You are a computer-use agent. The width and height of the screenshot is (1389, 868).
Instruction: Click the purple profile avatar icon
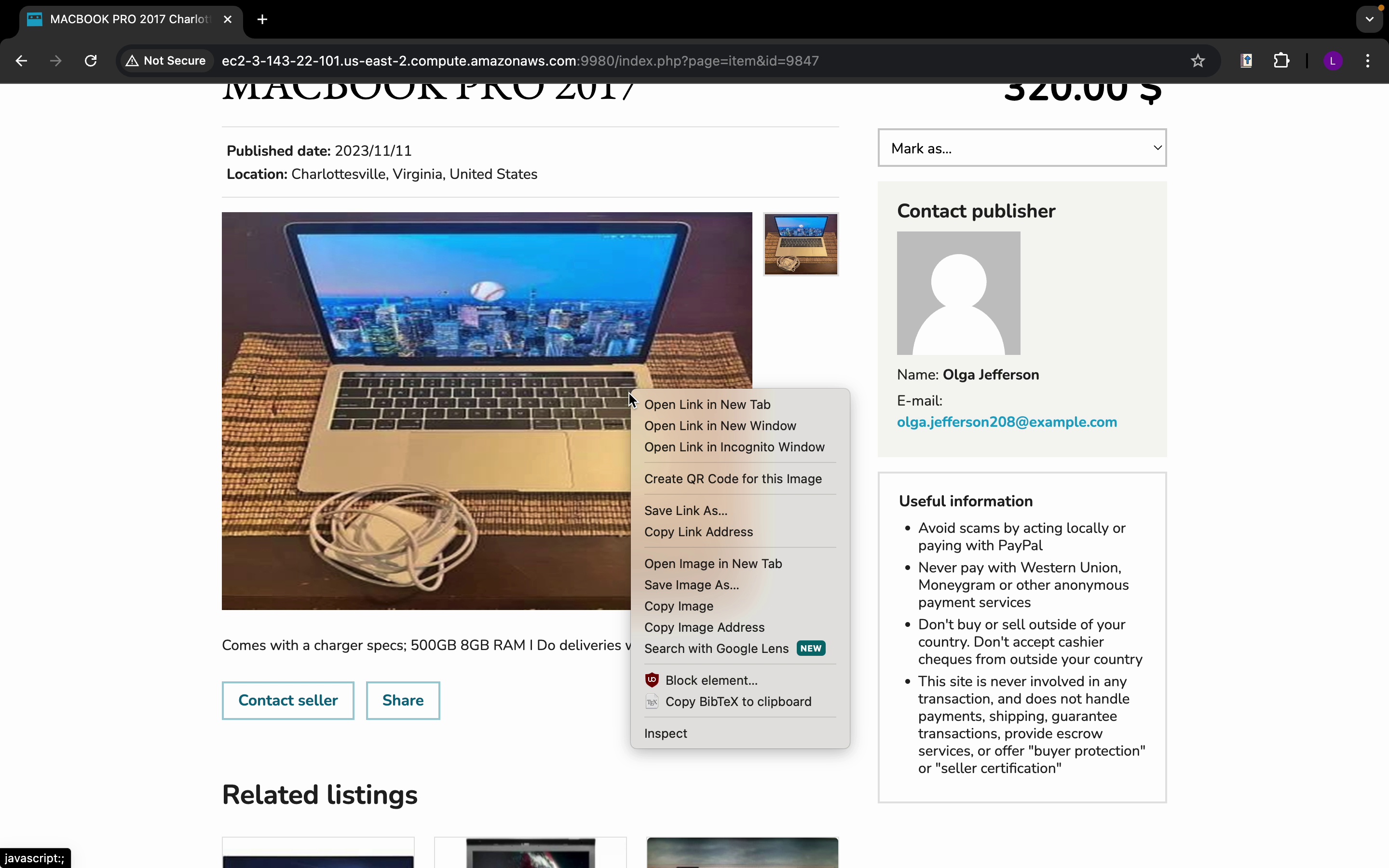(x=1333, y=61)
